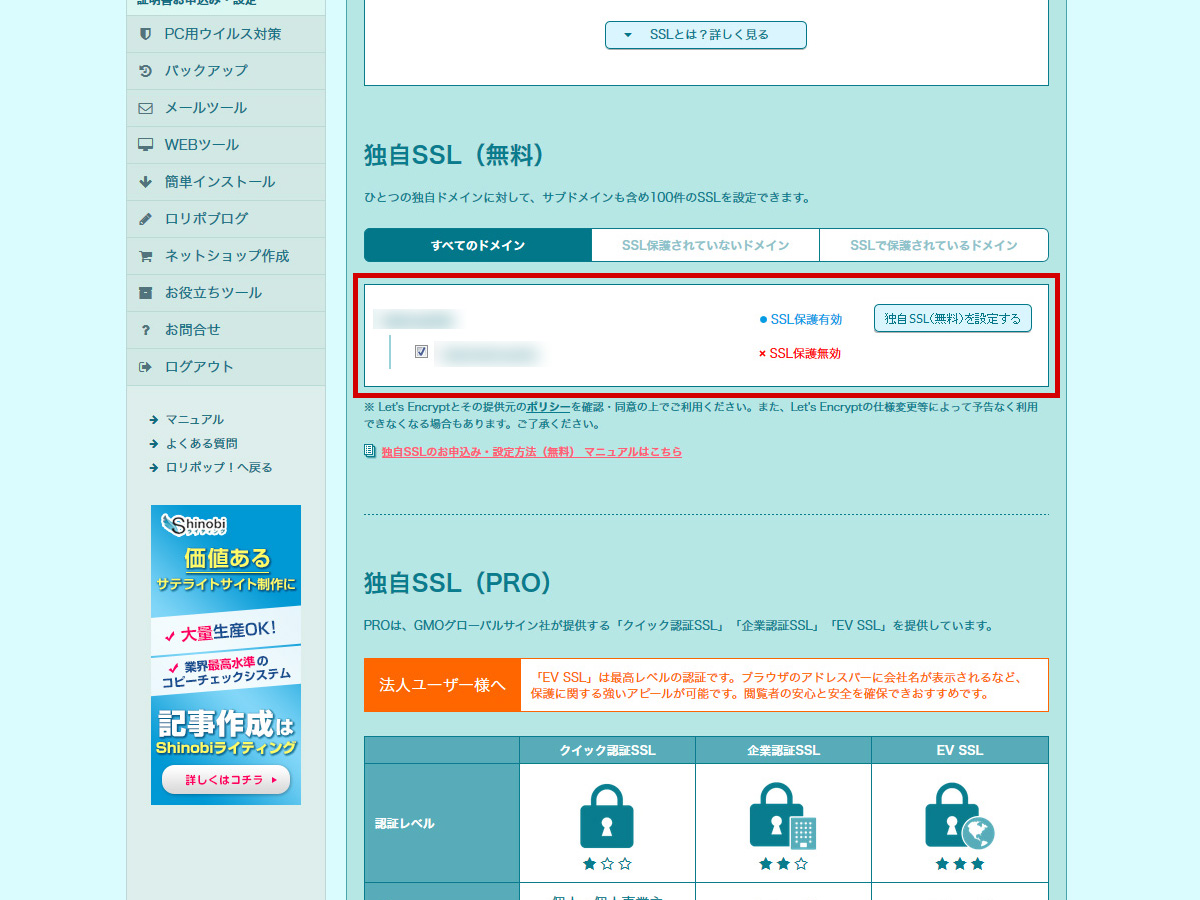The height and width of the screenshot is (900, 1200).
Task: Select the すべてのドメイン tab
Action: coord(478,245)
